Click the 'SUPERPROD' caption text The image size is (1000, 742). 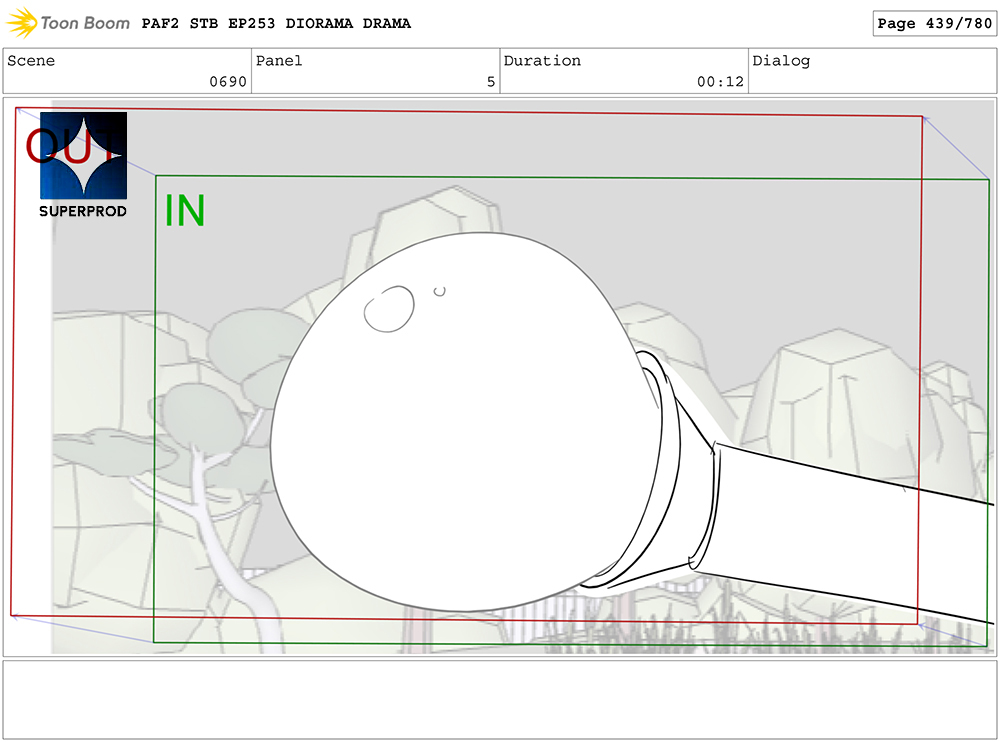point(83,211)
